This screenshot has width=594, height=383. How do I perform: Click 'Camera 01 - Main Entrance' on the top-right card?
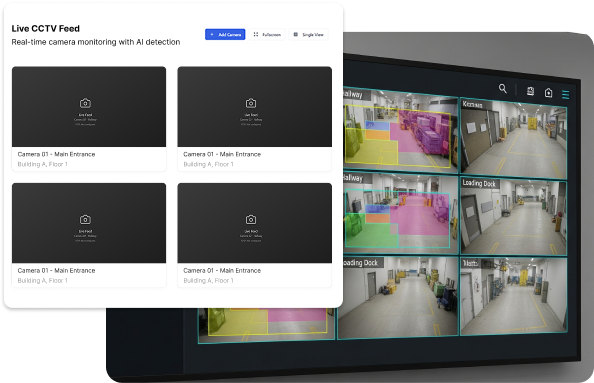point(222,154)
